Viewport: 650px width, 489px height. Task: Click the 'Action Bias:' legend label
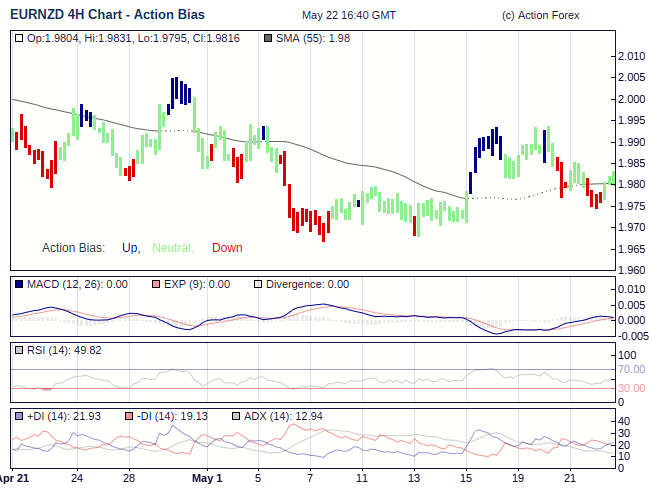(73, 248)
